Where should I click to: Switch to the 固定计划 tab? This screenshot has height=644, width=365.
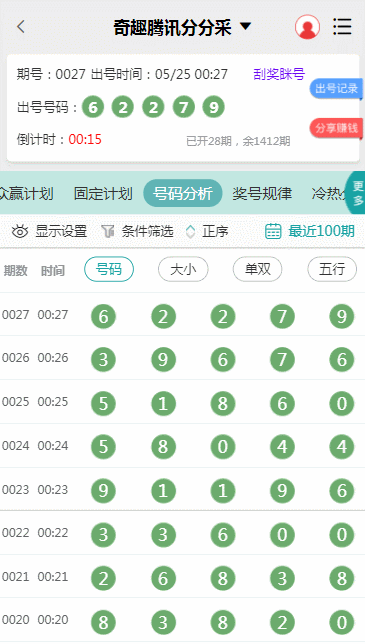[x=103, y=193]
